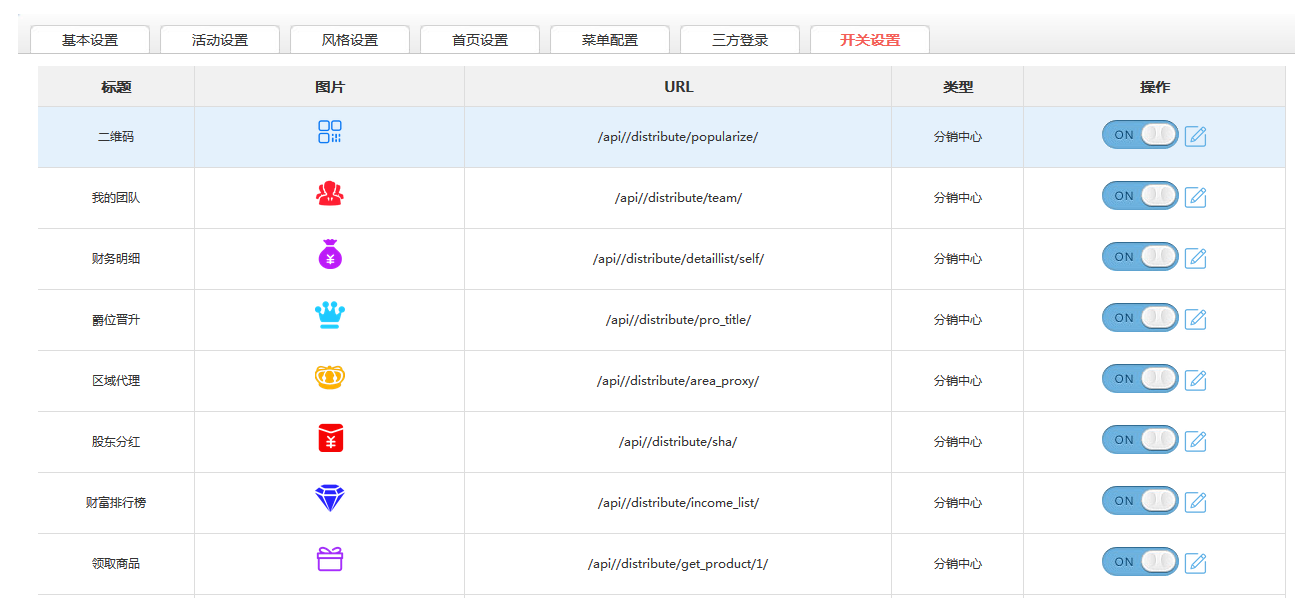Click the red envelope icon for 股东分红
Screen dimensions: 1295x598
click(x=329, y=438)
